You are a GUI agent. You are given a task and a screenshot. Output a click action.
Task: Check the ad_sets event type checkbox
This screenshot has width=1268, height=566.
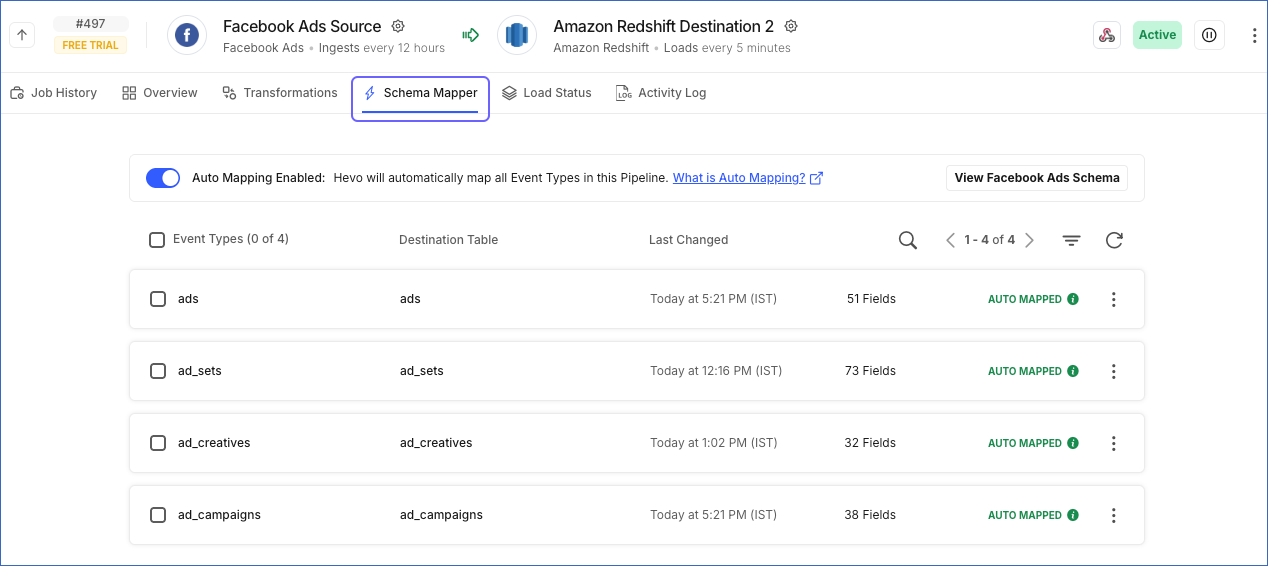158,371
